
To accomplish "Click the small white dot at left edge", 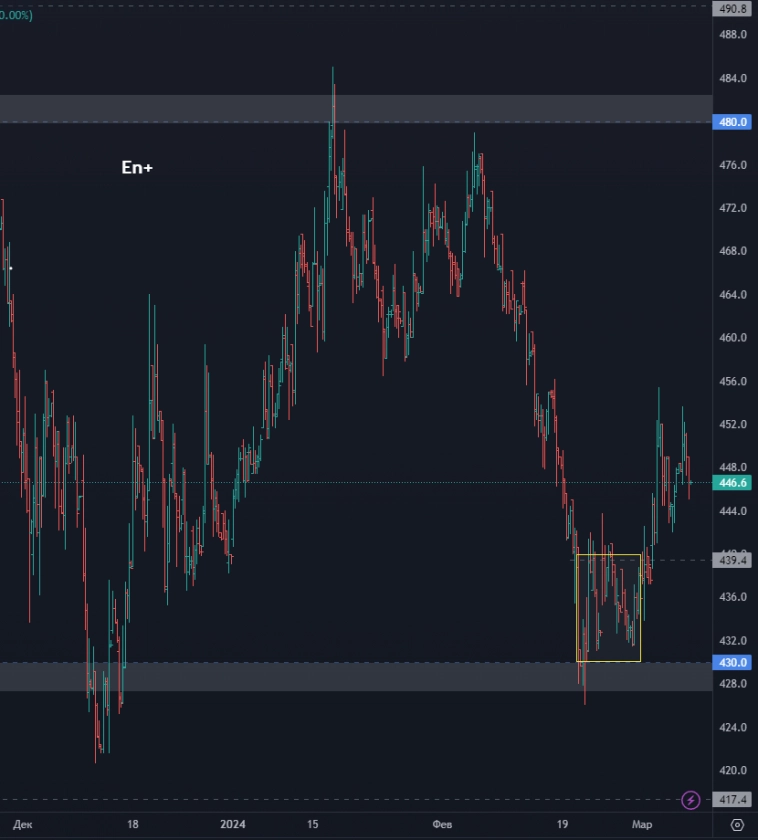I will [11, 268].
